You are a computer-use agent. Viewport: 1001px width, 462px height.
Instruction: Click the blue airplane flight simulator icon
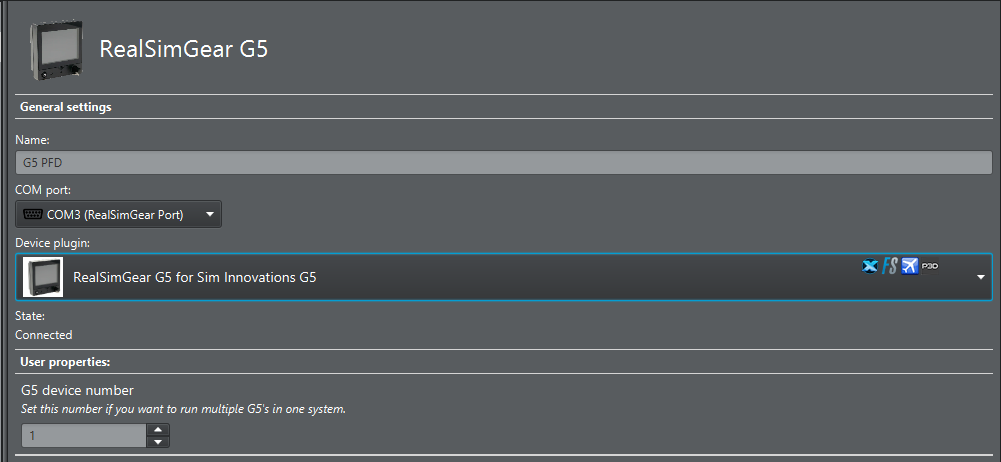click(909, 266)
